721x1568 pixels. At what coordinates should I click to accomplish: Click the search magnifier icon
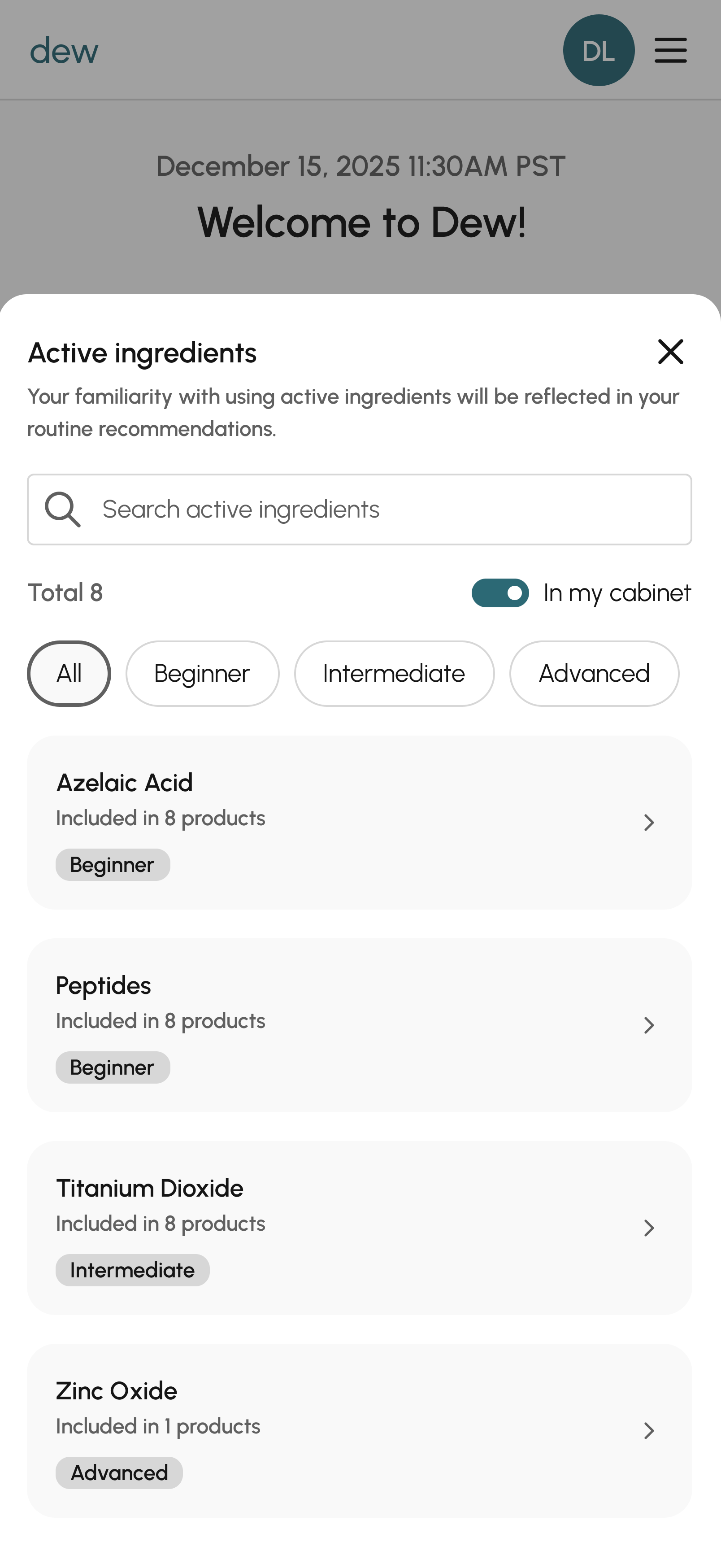(x=63, y=510)
